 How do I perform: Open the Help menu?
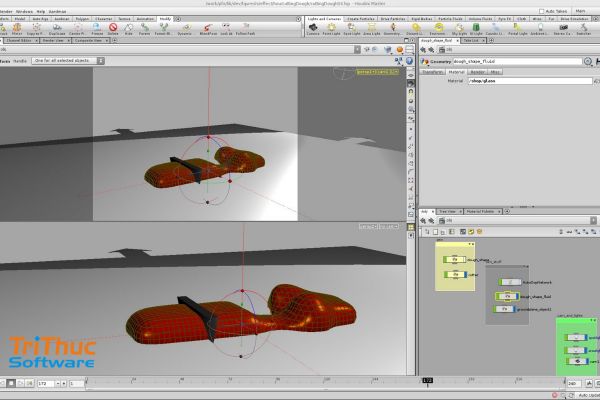coord(41,11)
